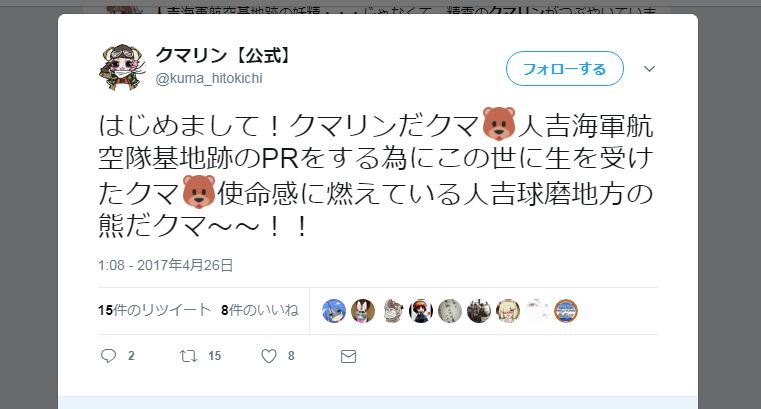Open the blonde character liker avatar
The image size is (761, 409).
[508, 311]
